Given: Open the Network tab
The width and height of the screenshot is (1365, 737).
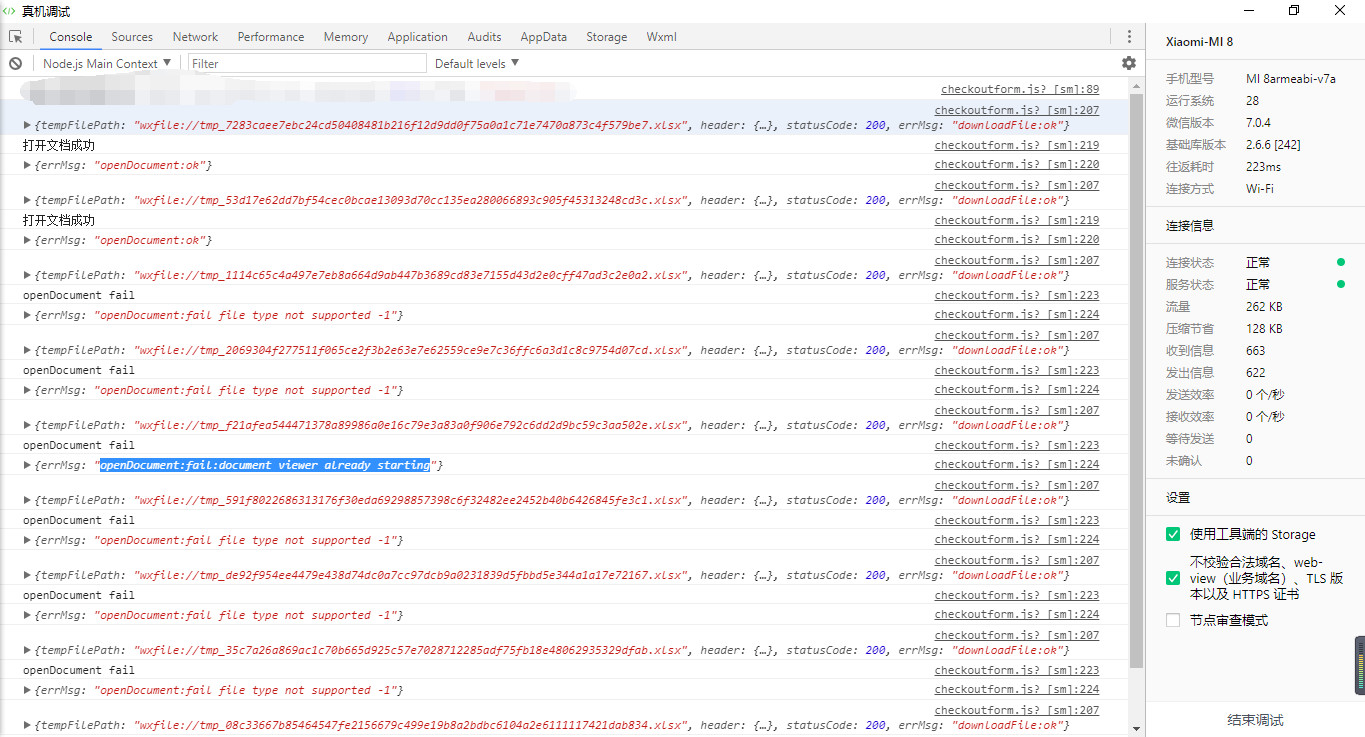Looking at the screenshot, I should click(x=195, y=37).
